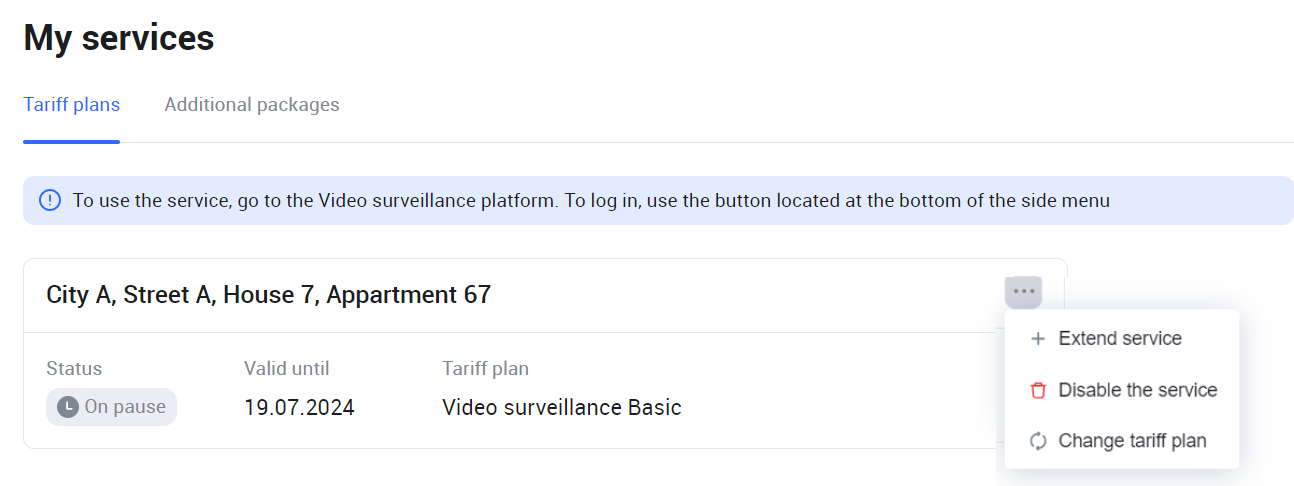This screenshot has width=1294, height=486.
Task: Click the My services page heading
Action: click(x=119, y=38)
